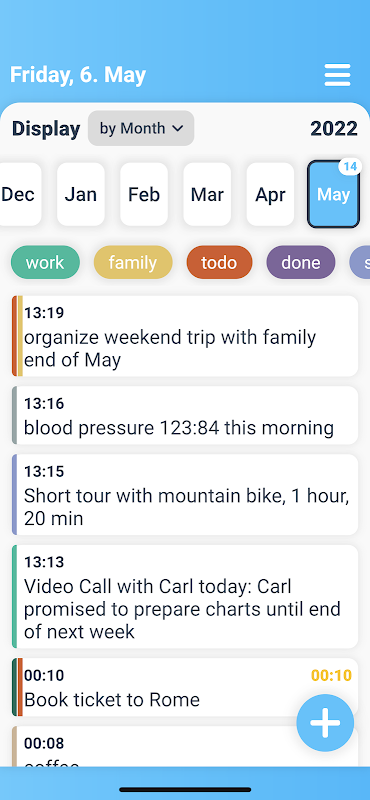Open the blood pressure 123:84 entry
Viewport: 370px width, 800px height.
coord(185,415)
